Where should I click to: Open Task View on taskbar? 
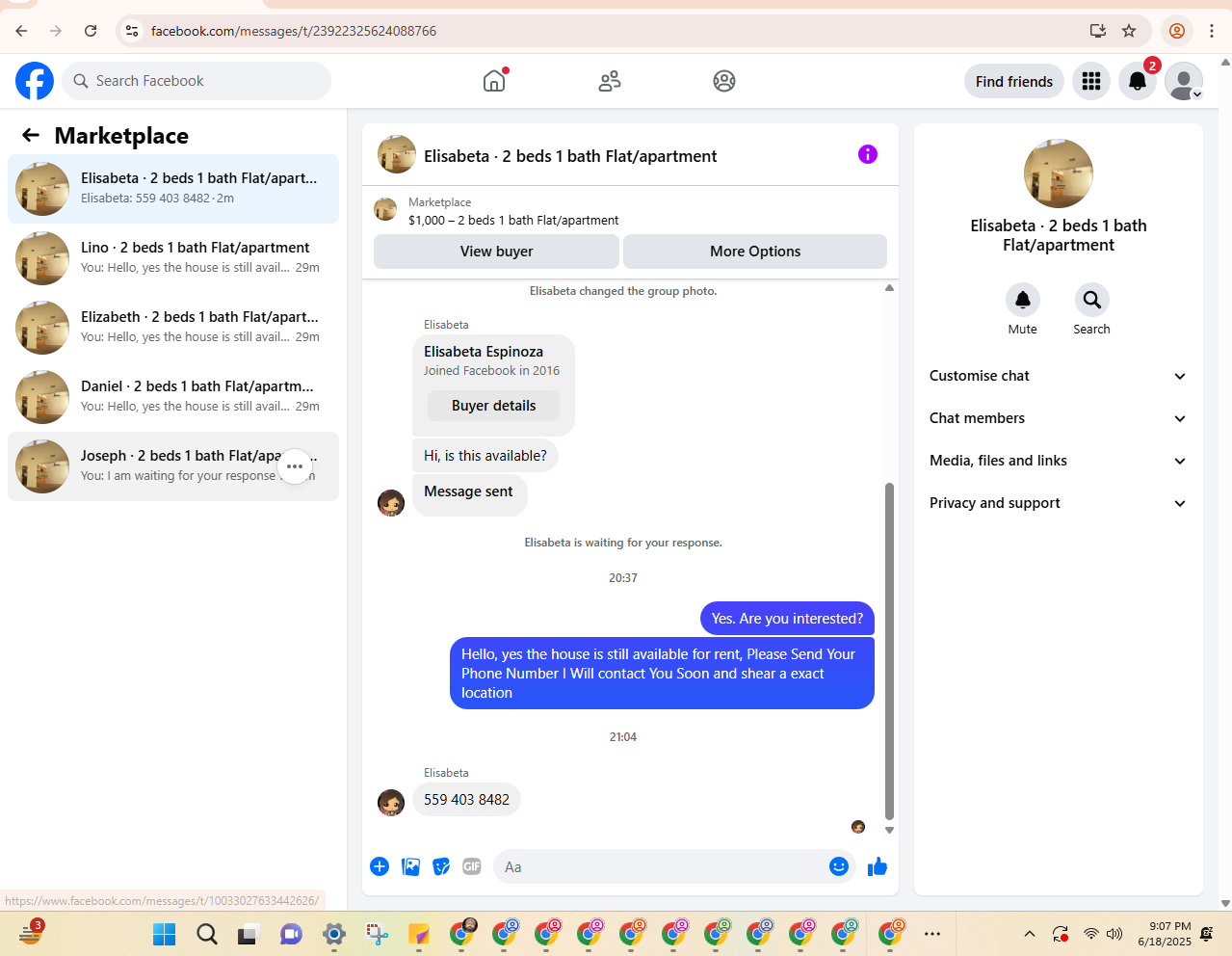pos(249,934)
